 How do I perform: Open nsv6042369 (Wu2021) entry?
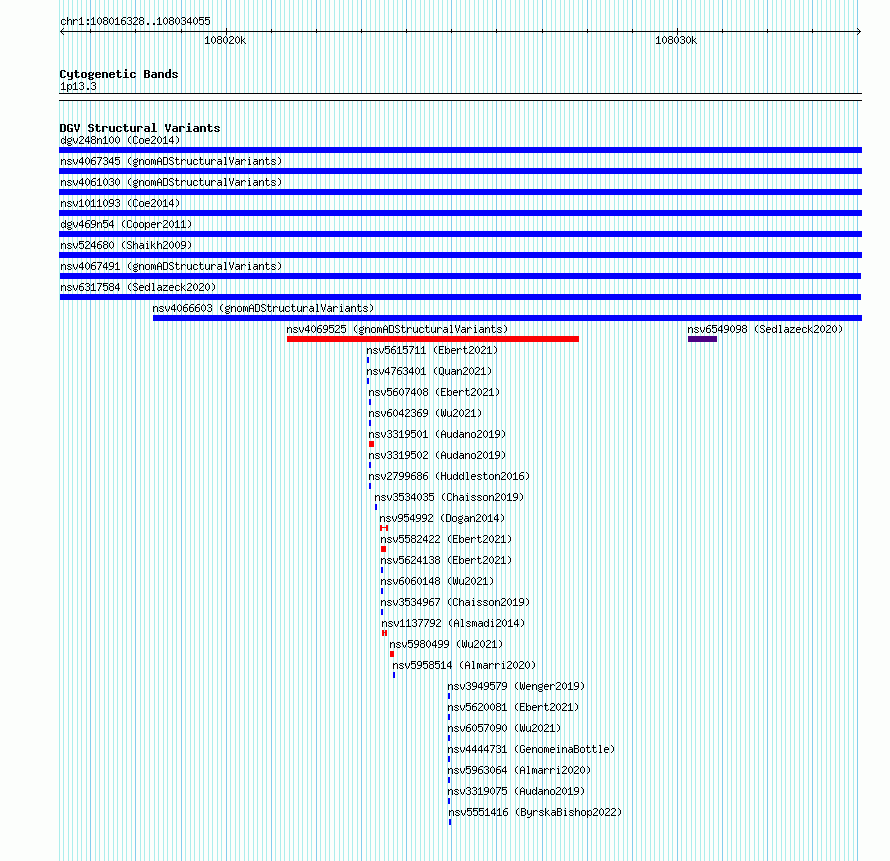425,413
